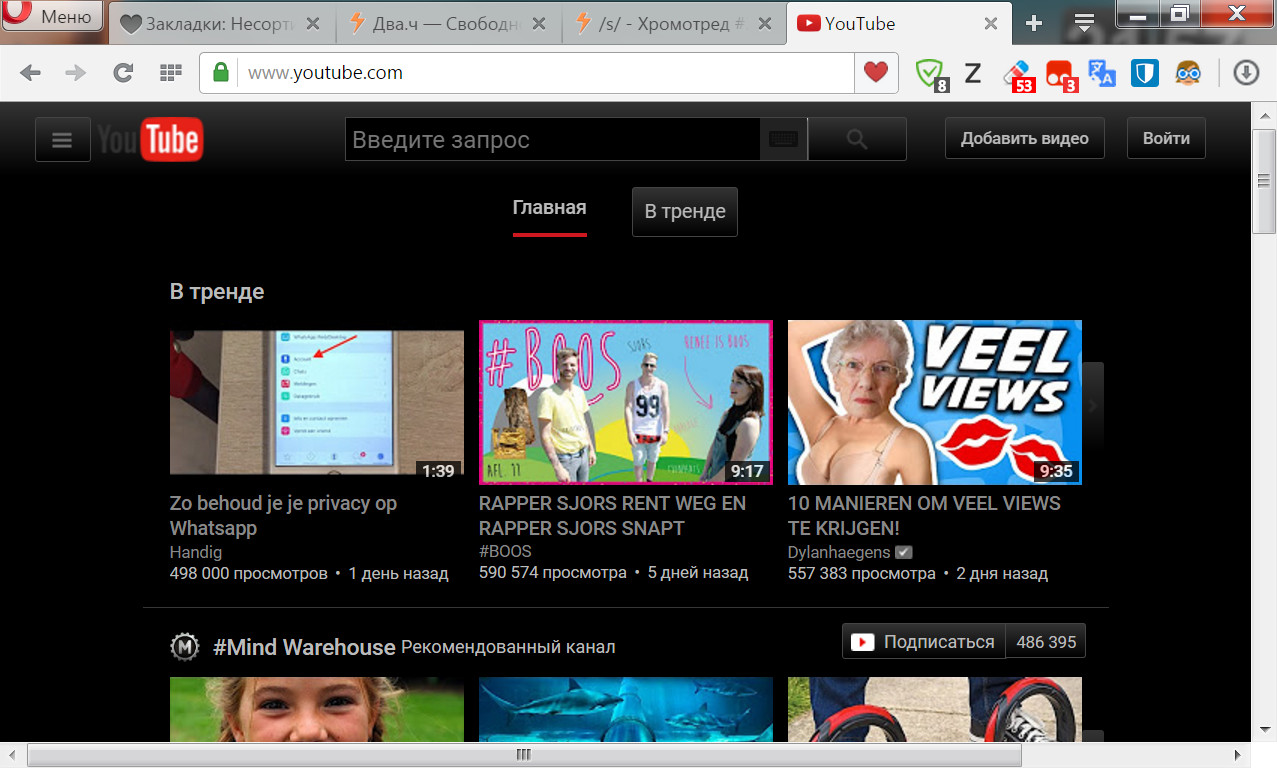Open the Dylanhaegens channel link

tap(839, 552)
